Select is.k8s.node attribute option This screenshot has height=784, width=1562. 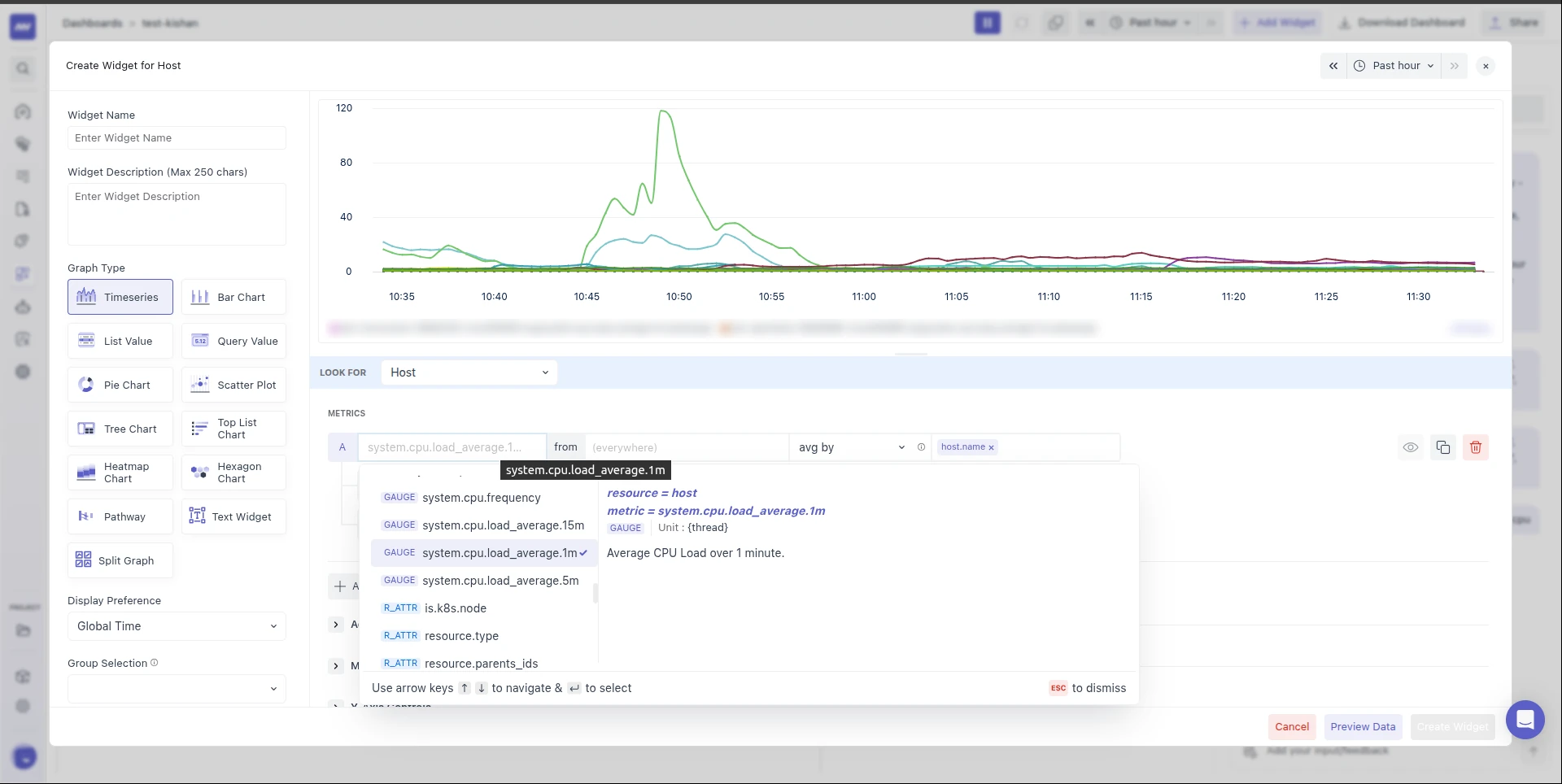click(484, 608)
